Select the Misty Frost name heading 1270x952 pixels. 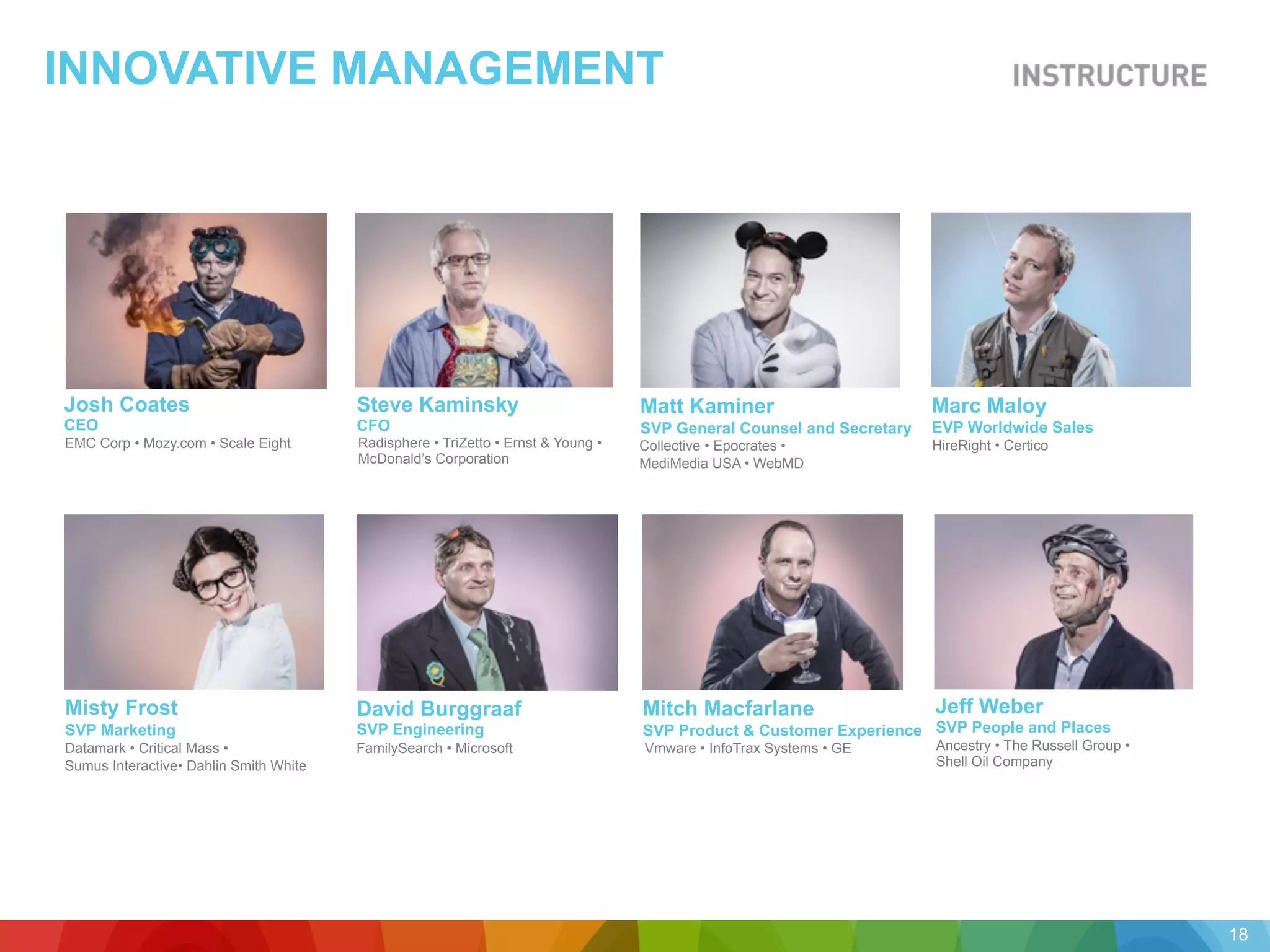coord(122,707)
